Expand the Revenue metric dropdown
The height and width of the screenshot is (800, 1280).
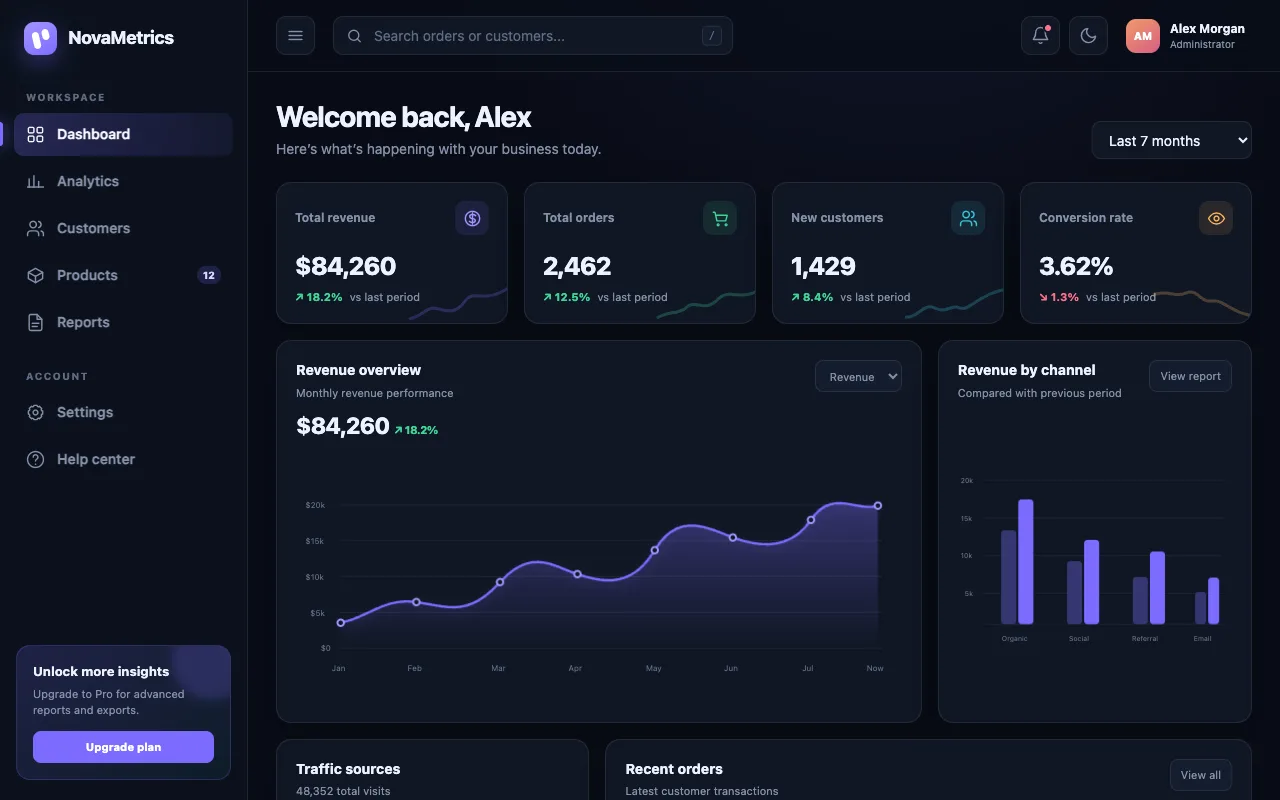(858, 376)
